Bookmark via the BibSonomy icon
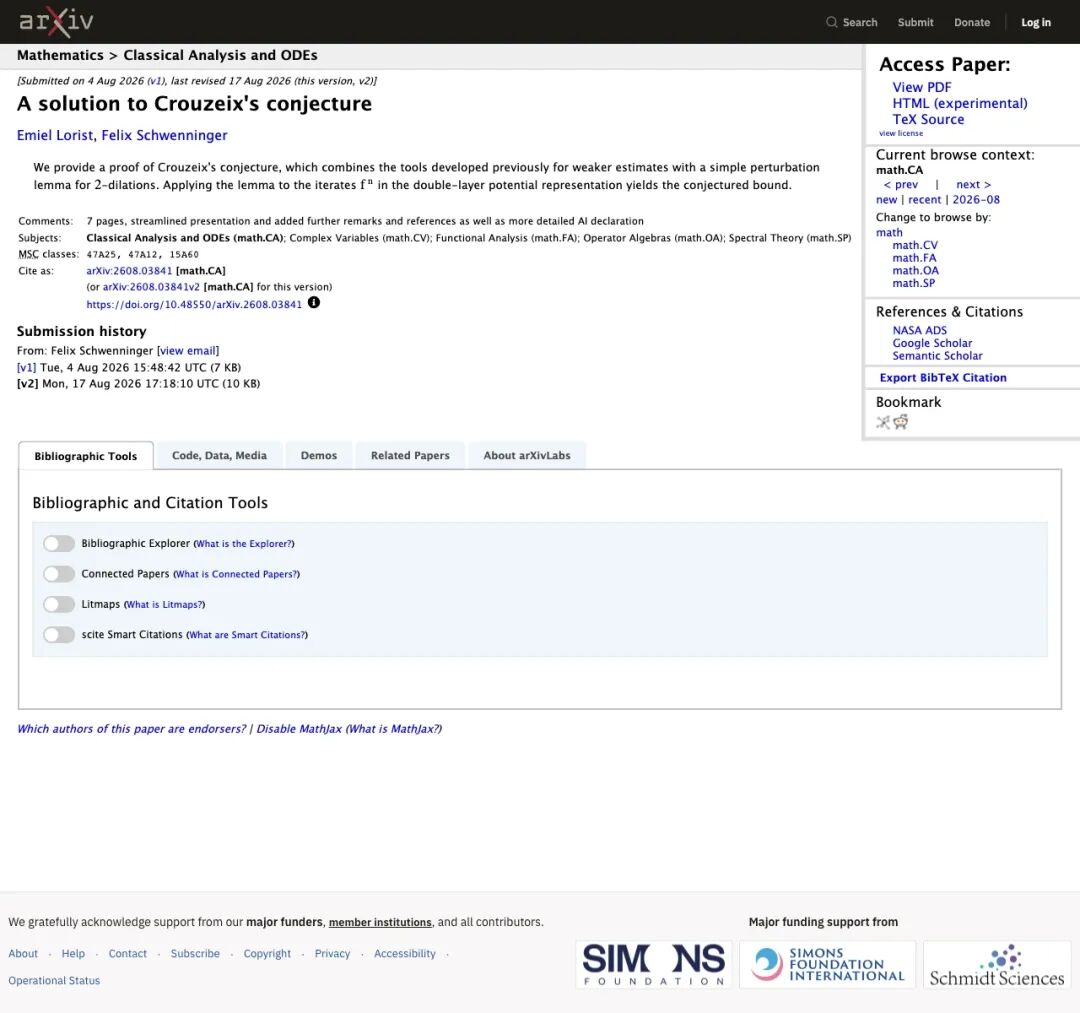Screen dimensions: 1080x1013 pyautogui.click(x=882, y=422)
